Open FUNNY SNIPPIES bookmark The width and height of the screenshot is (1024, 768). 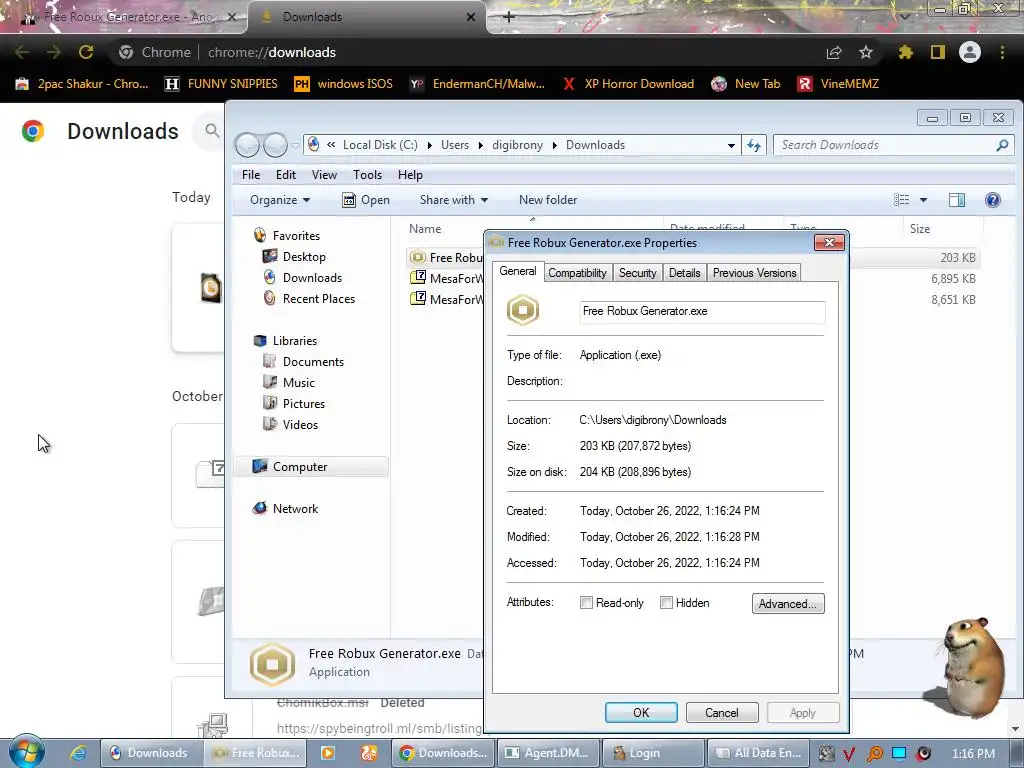221,84
